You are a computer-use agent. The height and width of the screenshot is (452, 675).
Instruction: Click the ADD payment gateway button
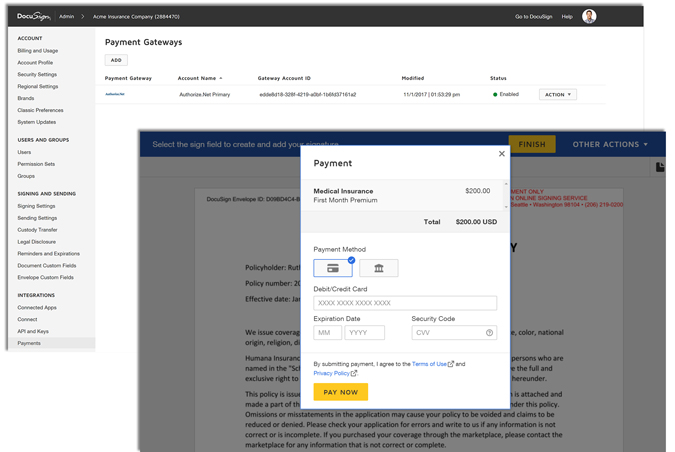coord(116,60)
